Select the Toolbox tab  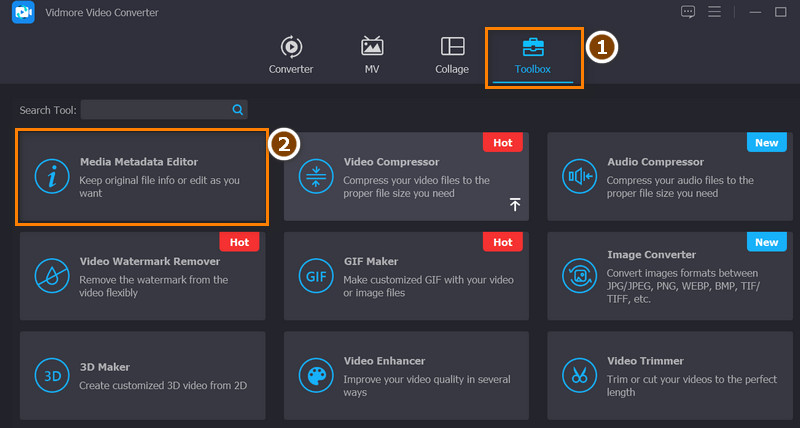pos(533,55)
